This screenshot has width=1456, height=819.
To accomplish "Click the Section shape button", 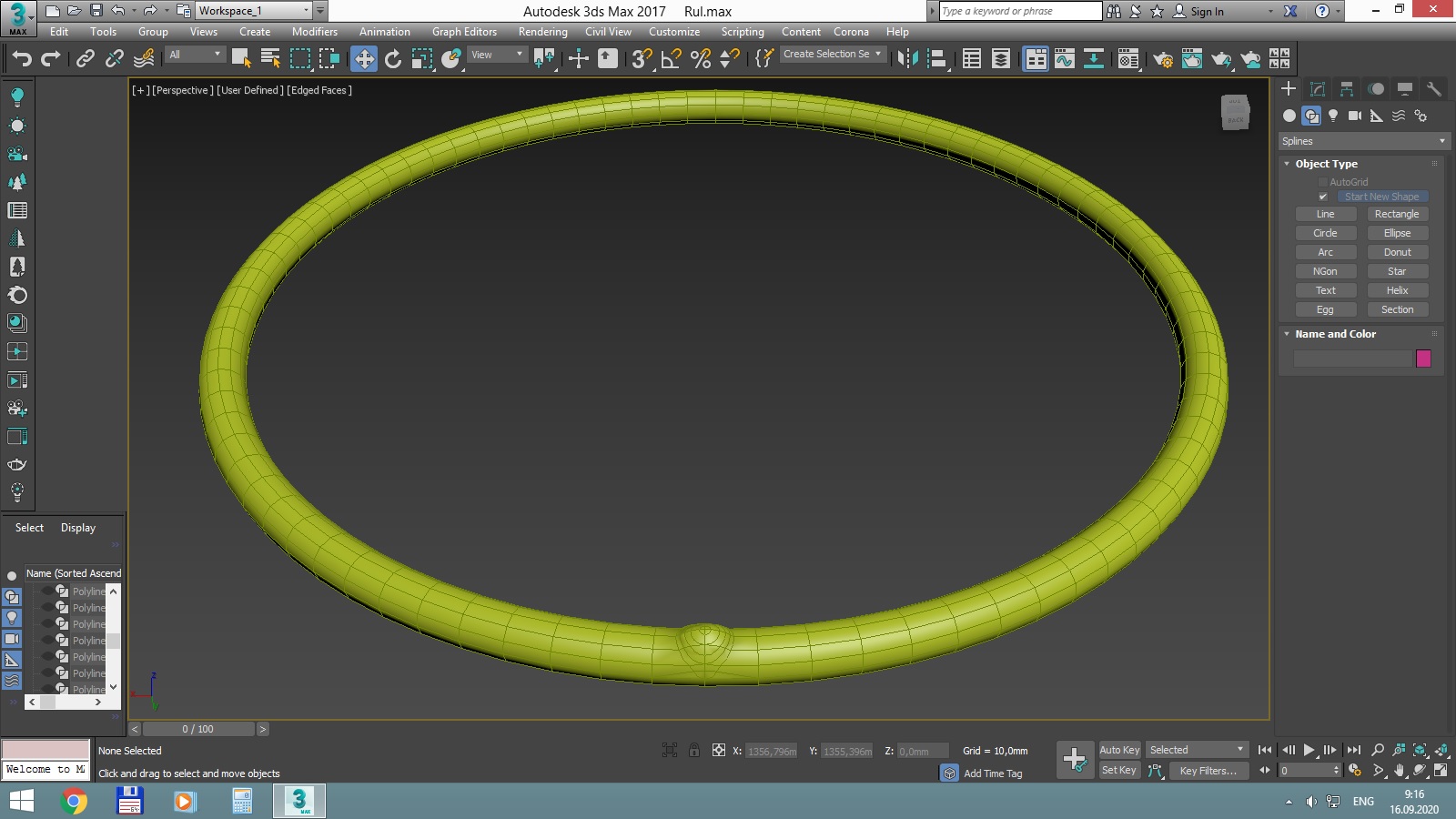I will [x=1398, y=309].
